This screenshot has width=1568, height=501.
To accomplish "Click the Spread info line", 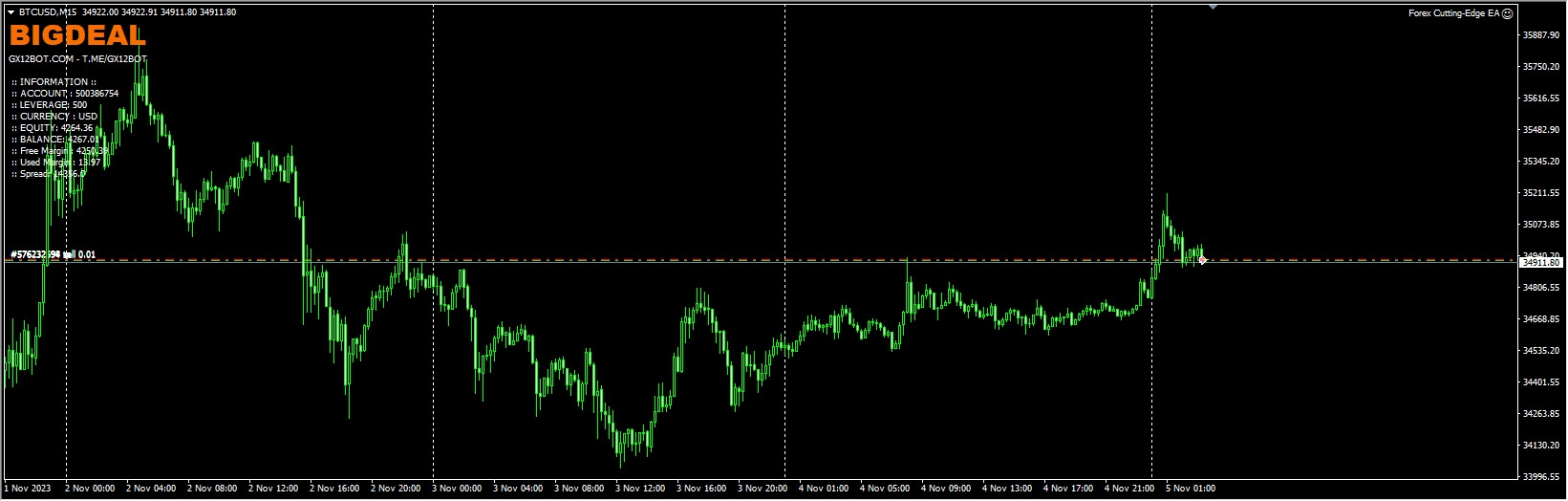I will click(x=48, y=174).
